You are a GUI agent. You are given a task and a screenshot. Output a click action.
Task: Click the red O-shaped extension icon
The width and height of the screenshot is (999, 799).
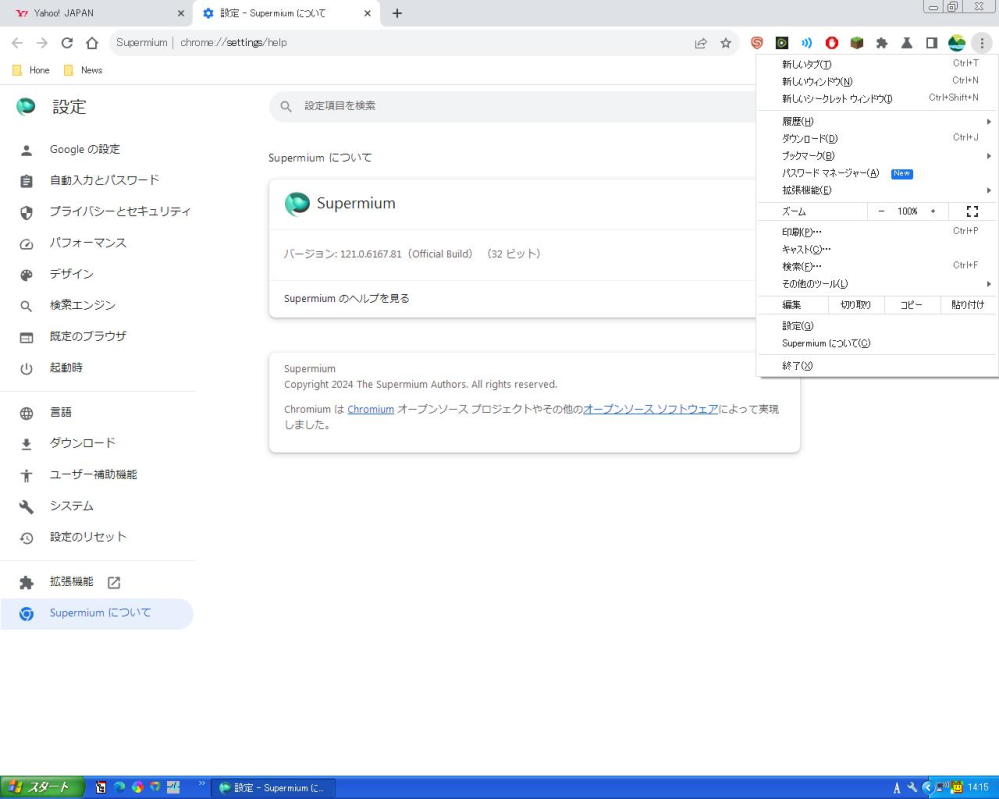click(832, 43)
